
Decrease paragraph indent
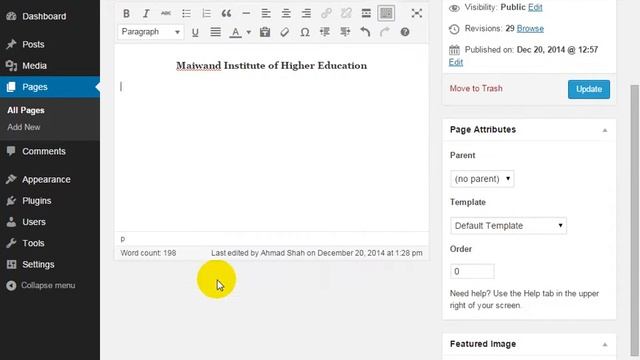(325, 32)
